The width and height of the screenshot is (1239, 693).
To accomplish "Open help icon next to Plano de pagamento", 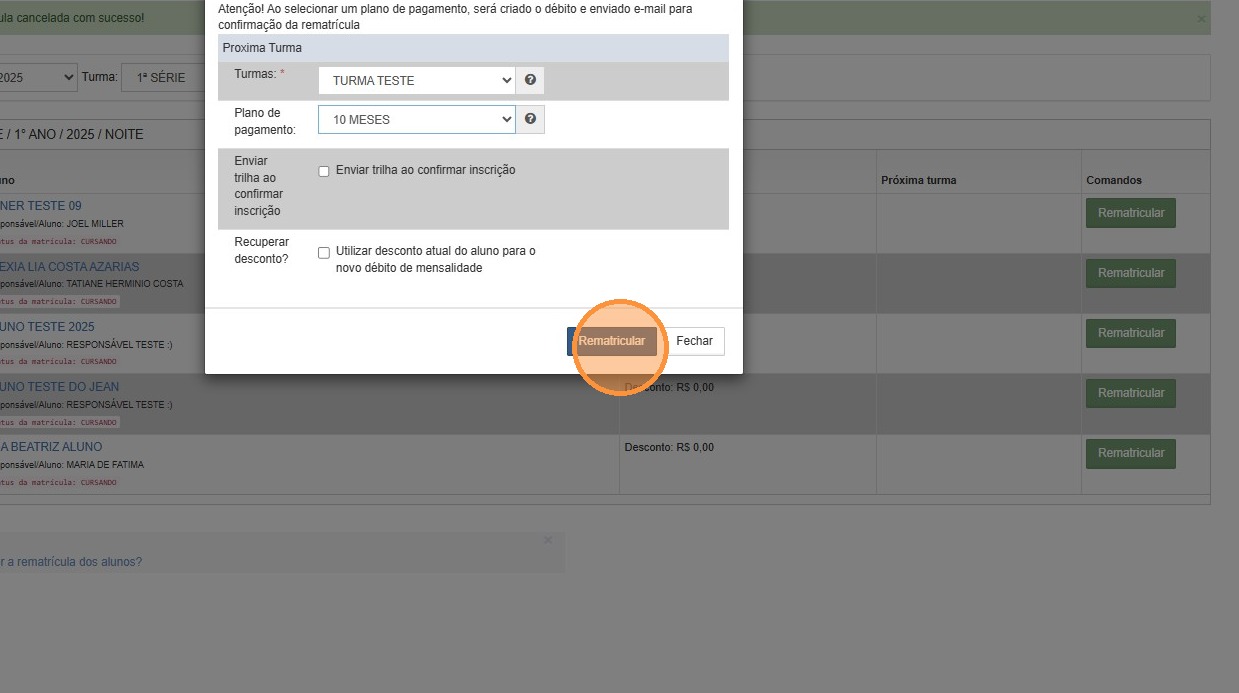I will click(x=530, y=119).
